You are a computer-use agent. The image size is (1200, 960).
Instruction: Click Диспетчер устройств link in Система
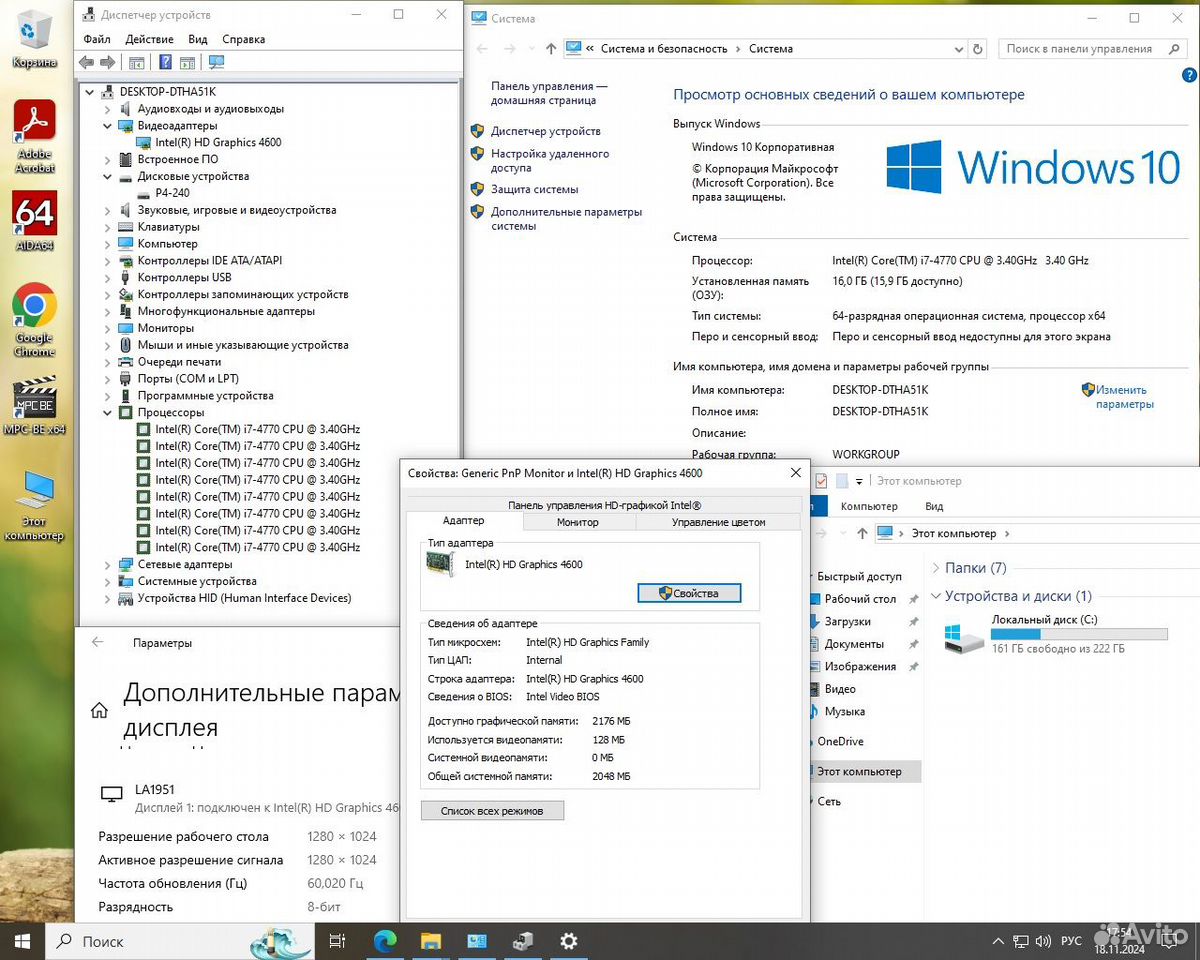(546, 131)
